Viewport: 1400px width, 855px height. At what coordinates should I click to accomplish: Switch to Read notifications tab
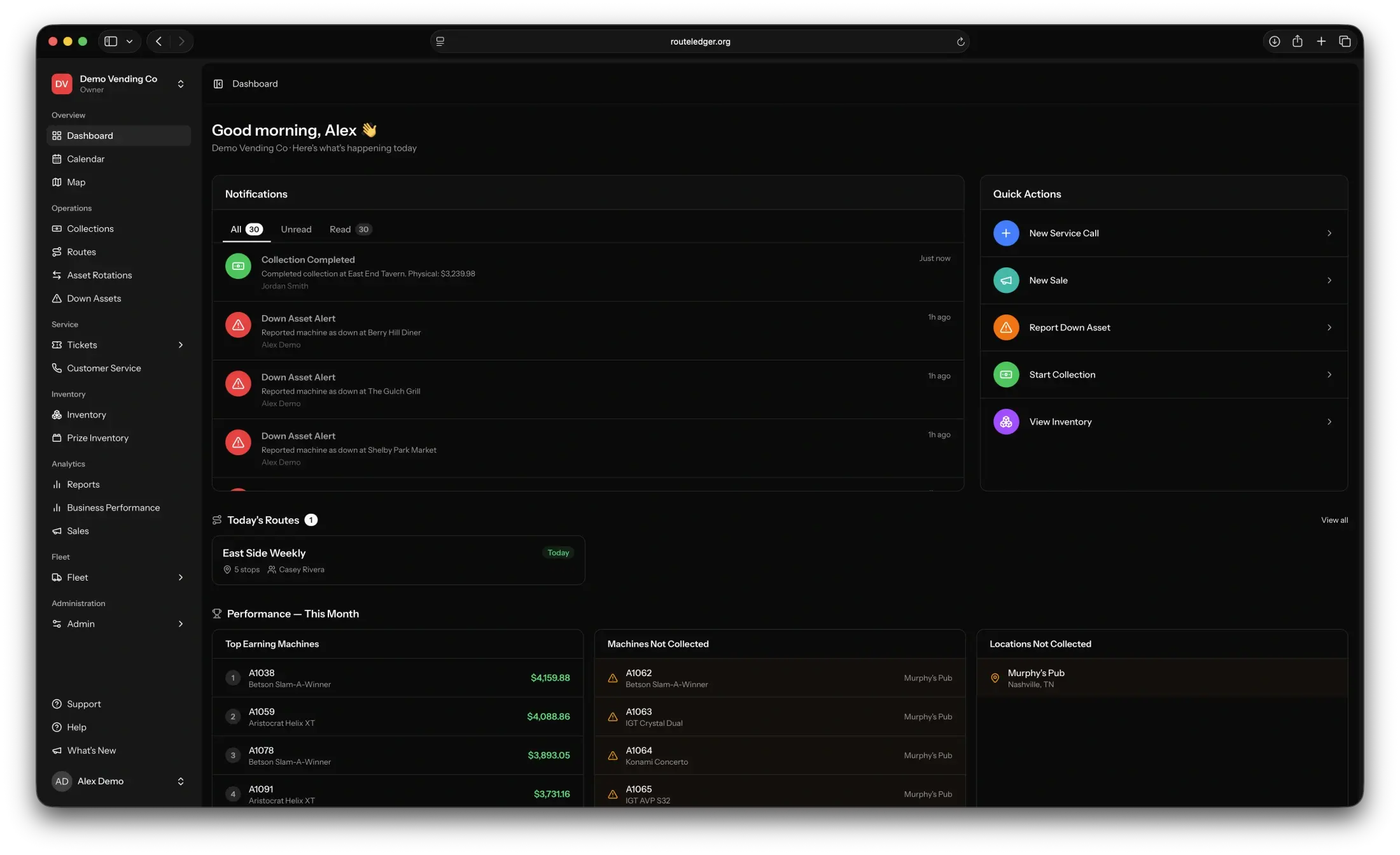[351, 229]
